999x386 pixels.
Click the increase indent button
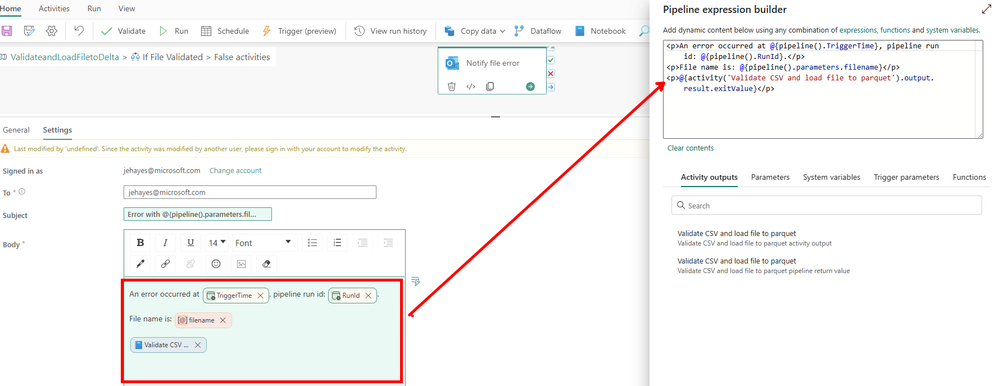(388, 243)
